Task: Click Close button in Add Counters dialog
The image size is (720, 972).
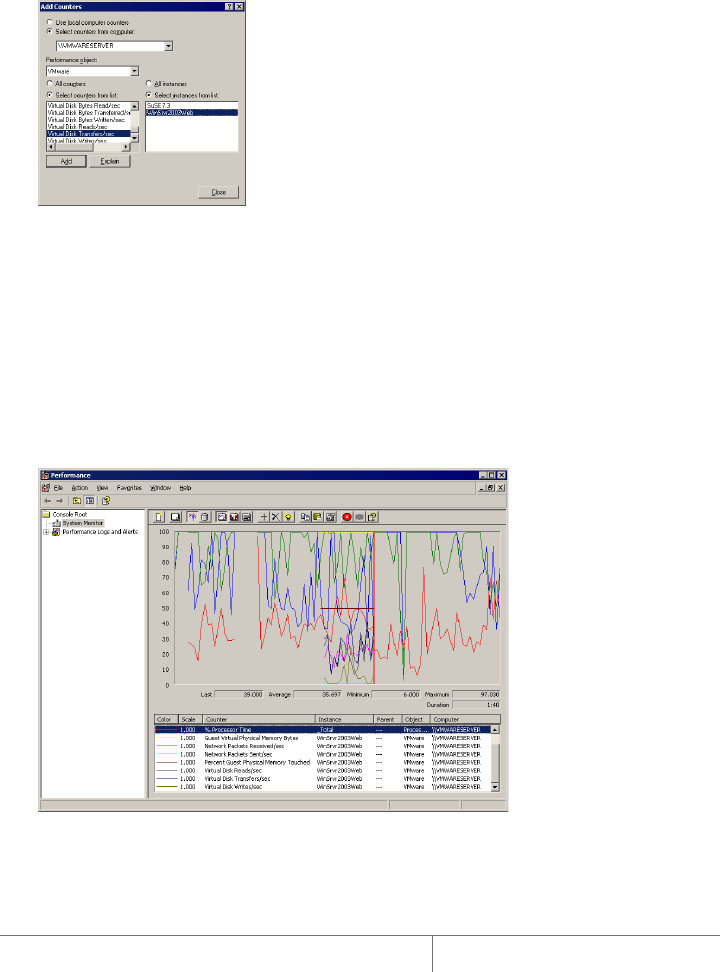Action: tap(218, 192)
